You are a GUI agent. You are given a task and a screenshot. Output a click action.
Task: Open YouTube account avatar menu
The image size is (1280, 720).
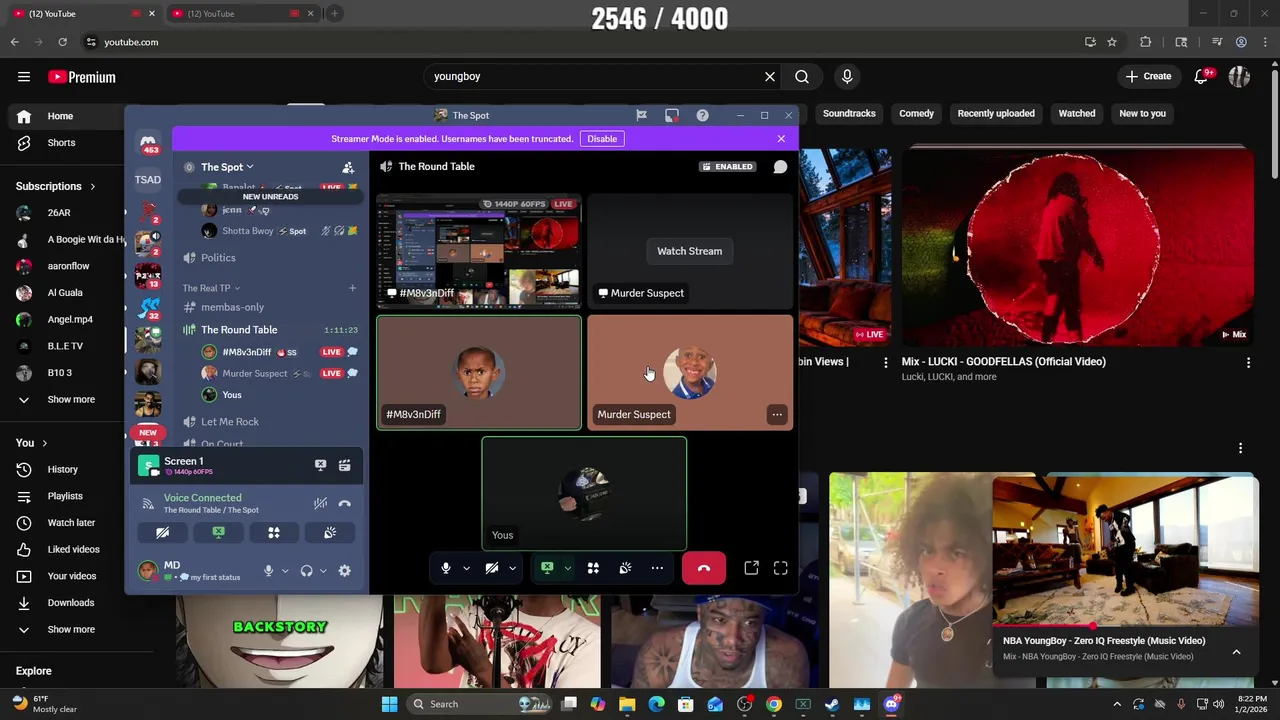(x=1240, y=77)
